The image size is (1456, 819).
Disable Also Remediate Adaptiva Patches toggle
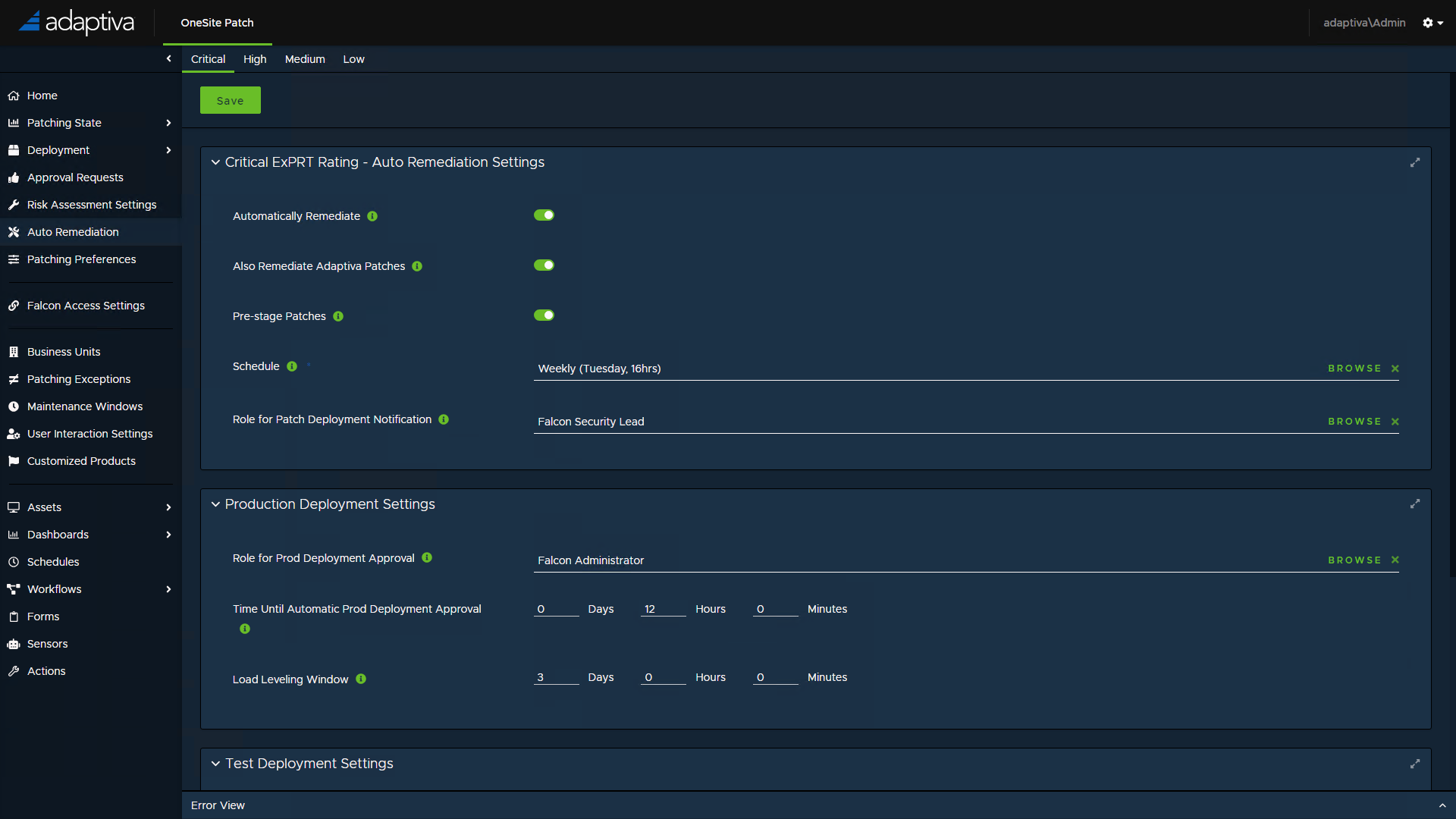[544, 265]
